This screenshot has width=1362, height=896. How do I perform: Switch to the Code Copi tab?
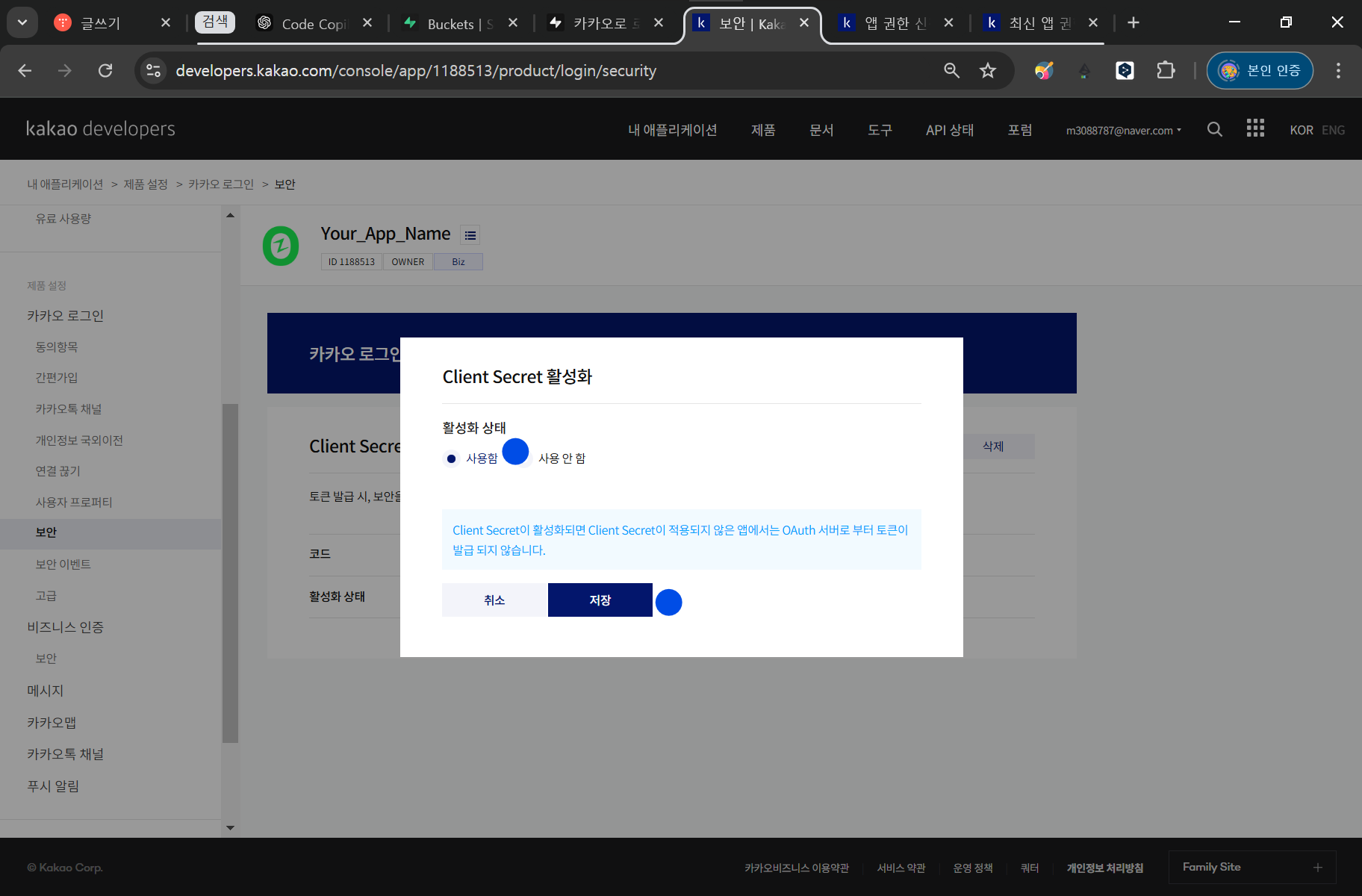(314, 24)
